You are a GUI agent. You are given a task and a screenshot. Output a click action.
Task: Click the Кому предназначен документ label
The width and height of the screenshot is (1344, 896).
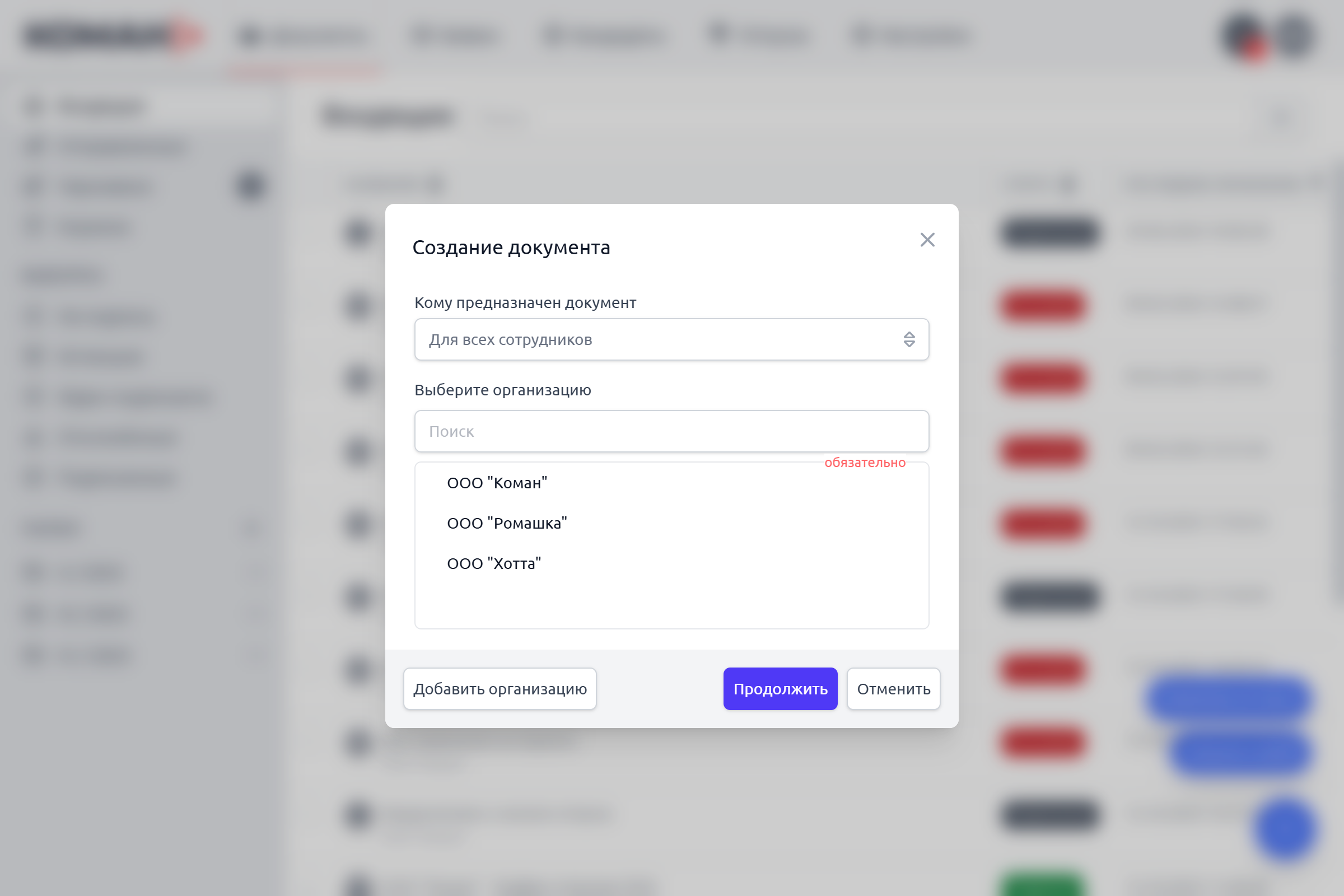tap(525, 302)
